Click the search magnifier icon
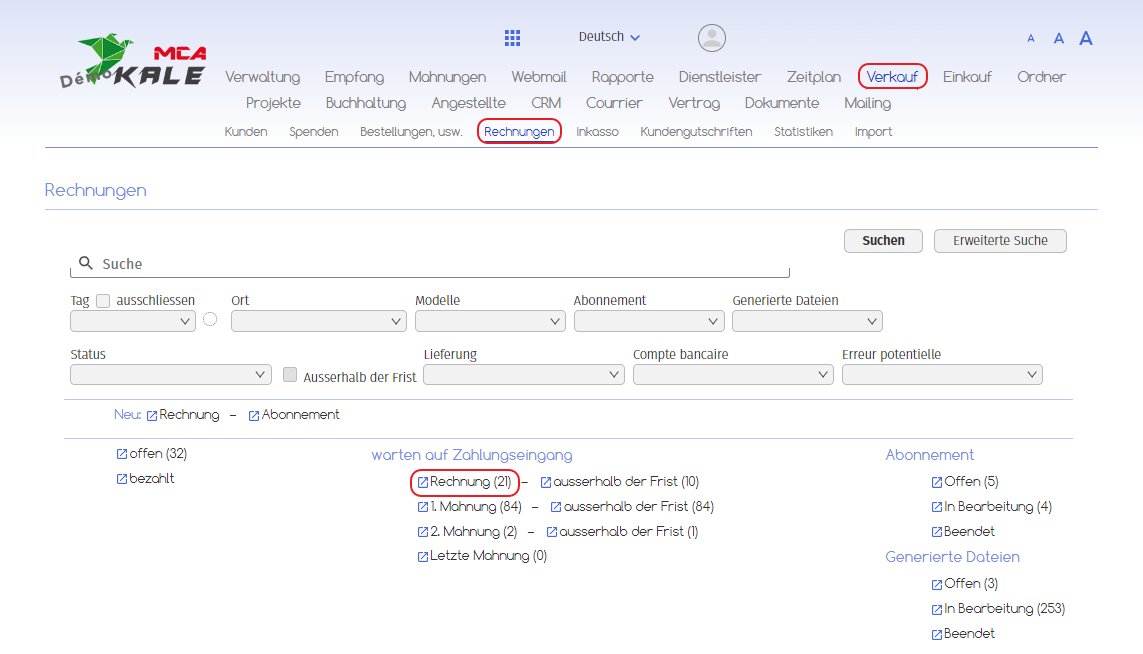Image resolution: width=1143 pixels, height=654 pixels. click(86, 263)
